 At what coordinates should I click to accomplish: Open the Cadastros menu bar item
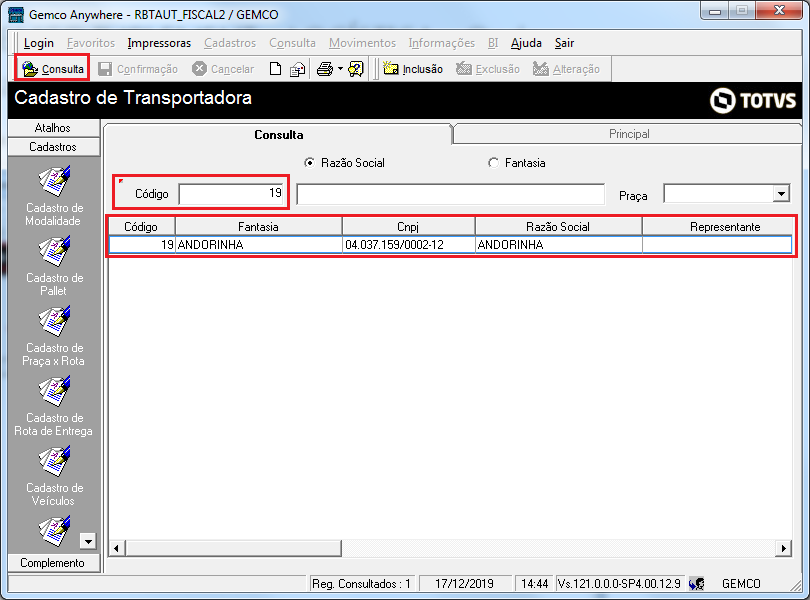230,43
